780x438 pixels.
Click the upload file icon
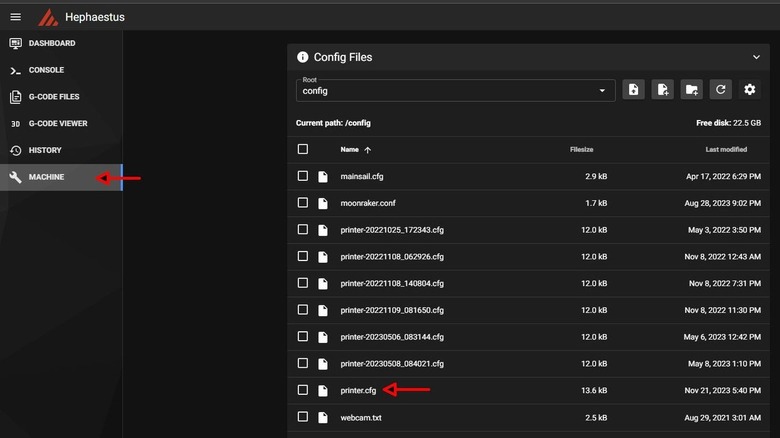[x=633, y=90]
